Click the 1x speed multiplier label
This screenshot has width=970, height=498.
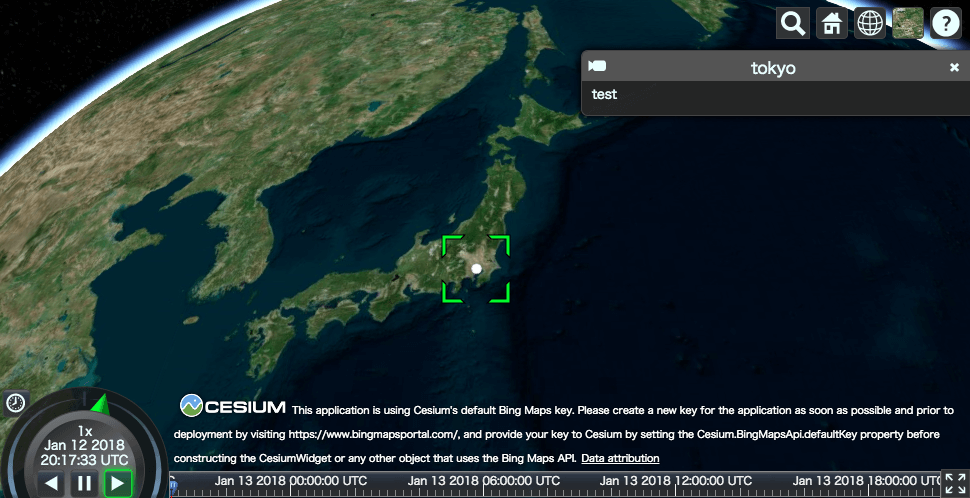point(85,431)
